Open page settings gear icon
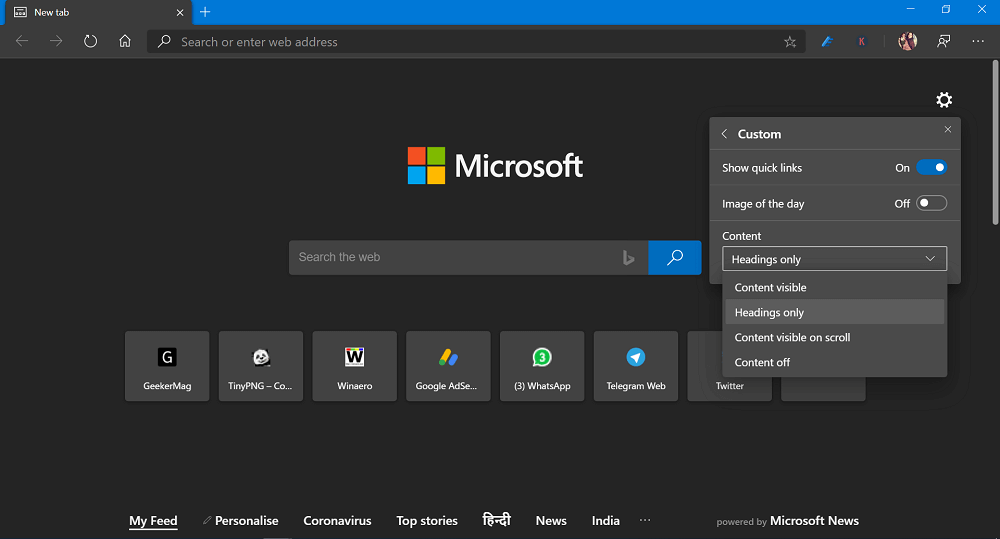 944,100
